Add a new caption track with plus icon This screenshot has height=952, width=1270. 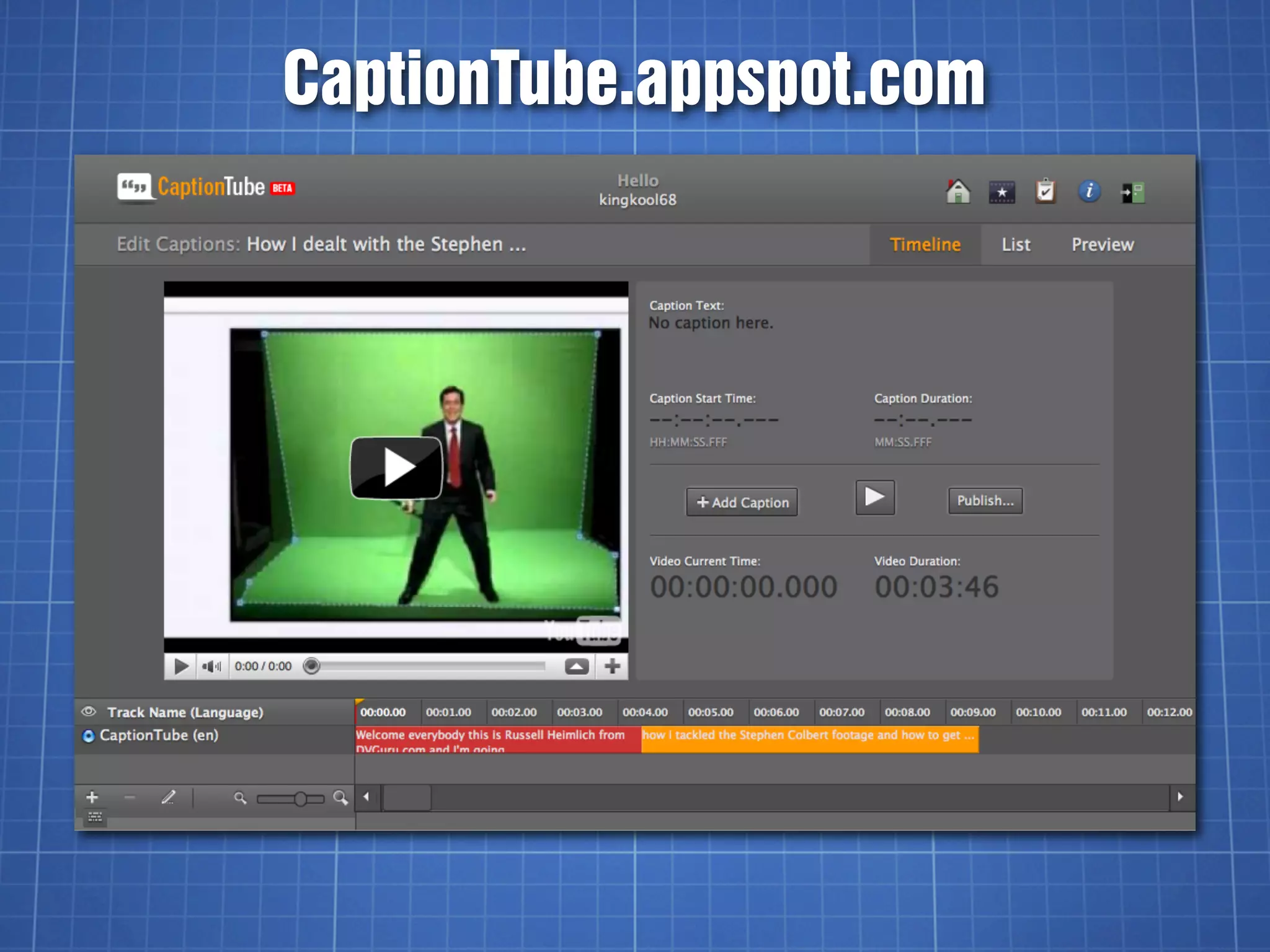(x=92, y=797)
